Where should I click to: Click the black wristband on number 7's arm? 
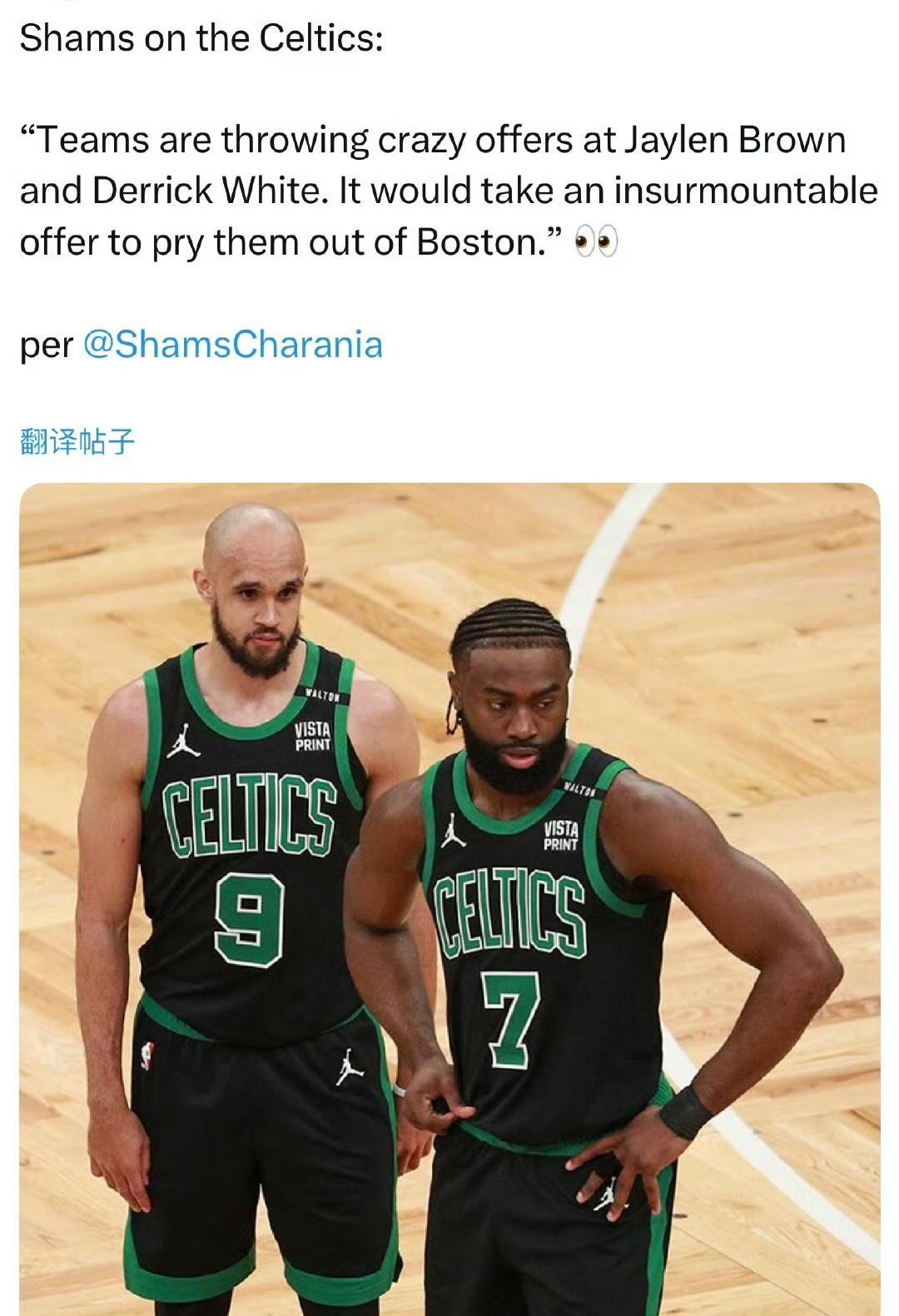(x=687, y=1111)
